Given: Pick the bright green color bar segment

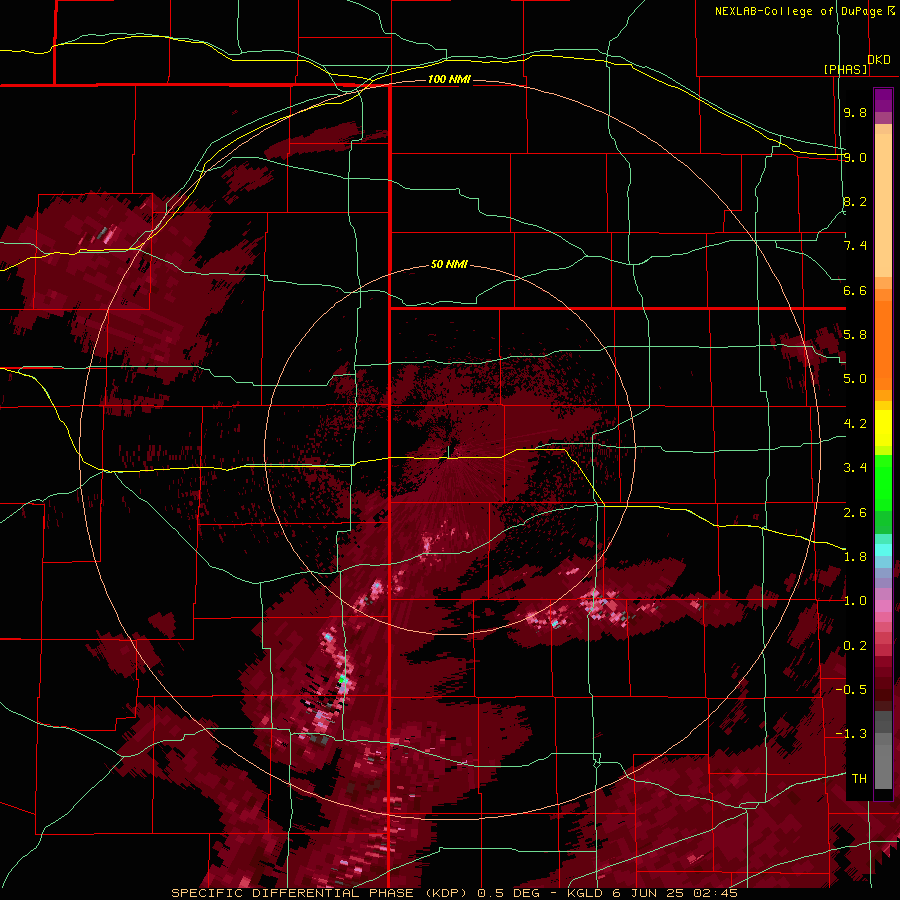Looking at the screenshot, I should (x=883, y=483).
